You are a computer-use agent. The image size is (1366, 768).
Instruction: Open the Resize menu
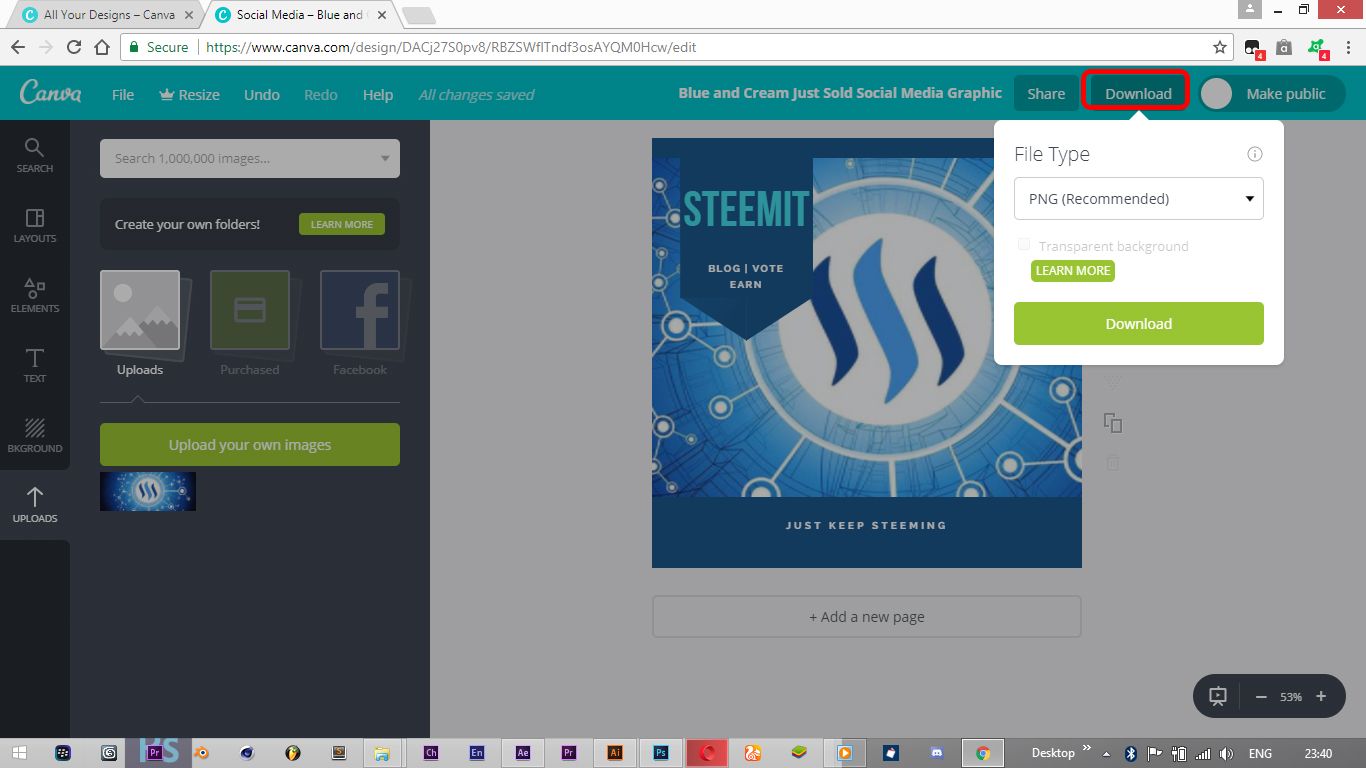point(189,94)
